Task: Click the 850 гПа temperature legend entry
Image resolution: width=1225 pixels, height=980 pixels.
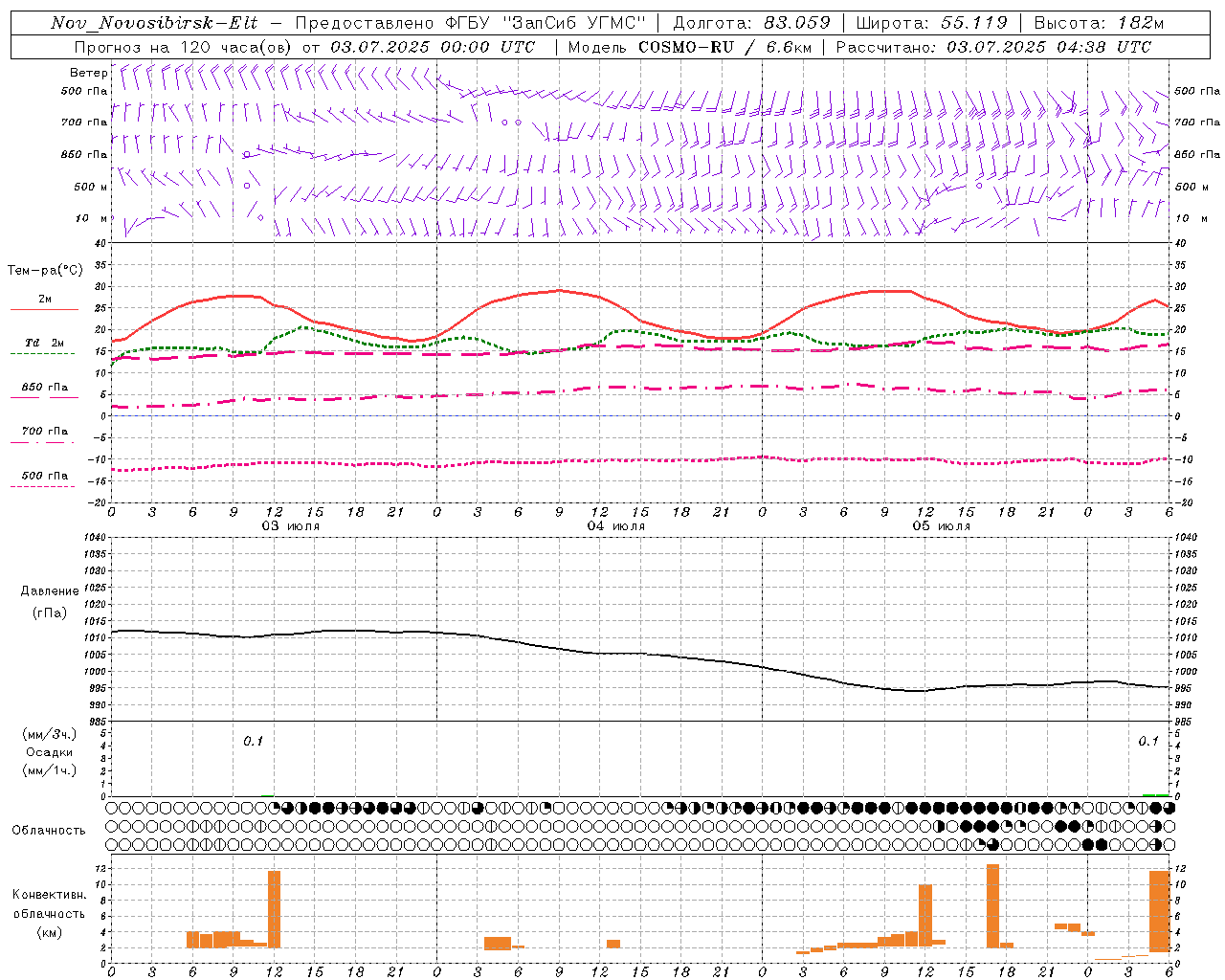Action: [x=45, y=388]
